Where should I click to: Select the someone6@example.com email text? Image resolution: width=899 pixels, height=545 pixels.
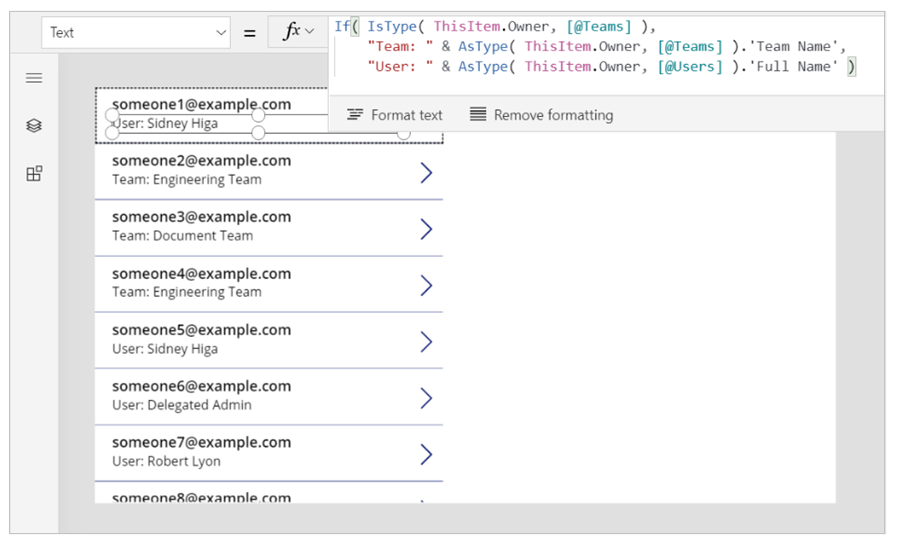click(201, 386)
